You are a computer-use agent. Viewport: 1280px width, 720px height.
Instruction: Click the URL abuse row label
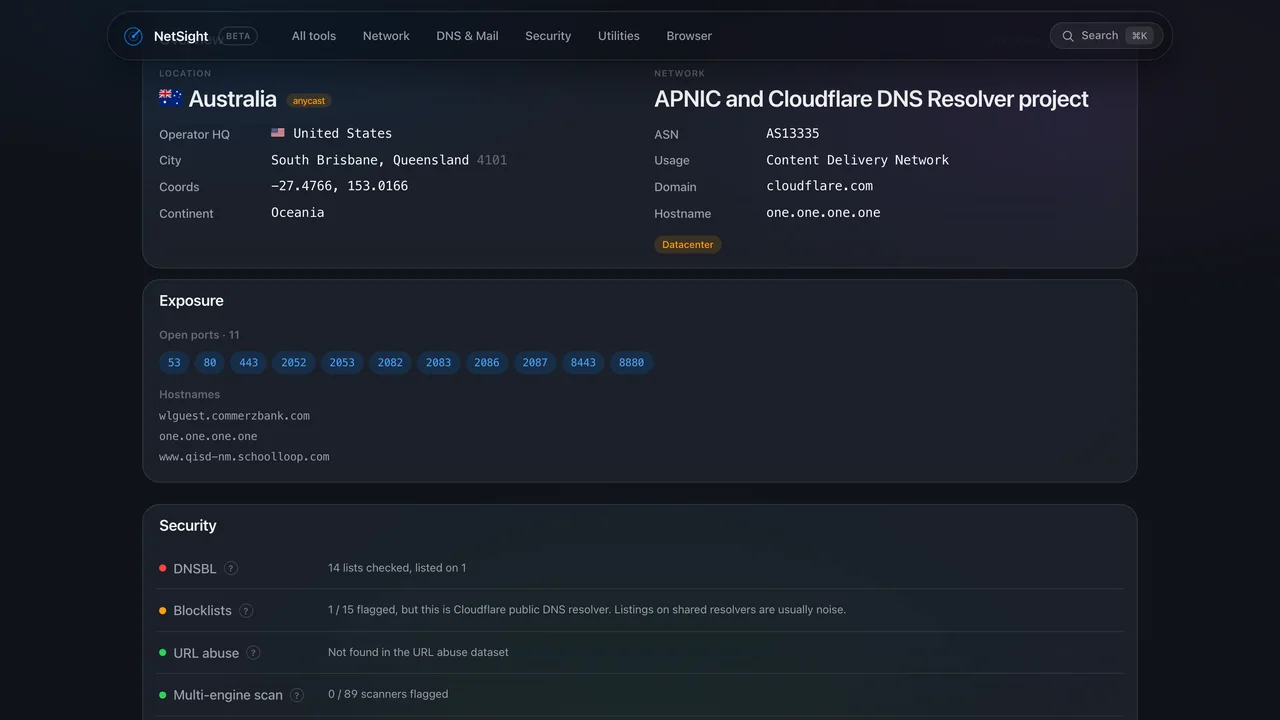[x=206, y=653]
